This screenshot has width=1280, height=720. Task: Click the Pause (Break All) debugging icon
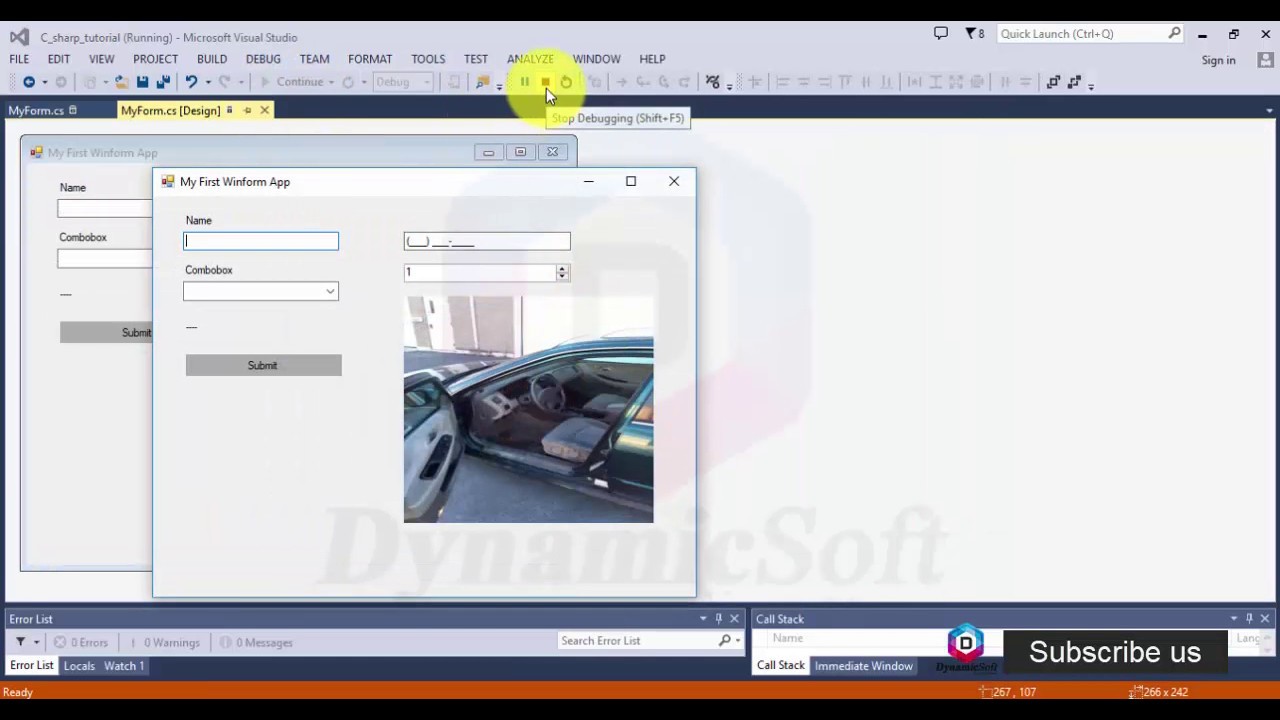click(524, 82)
